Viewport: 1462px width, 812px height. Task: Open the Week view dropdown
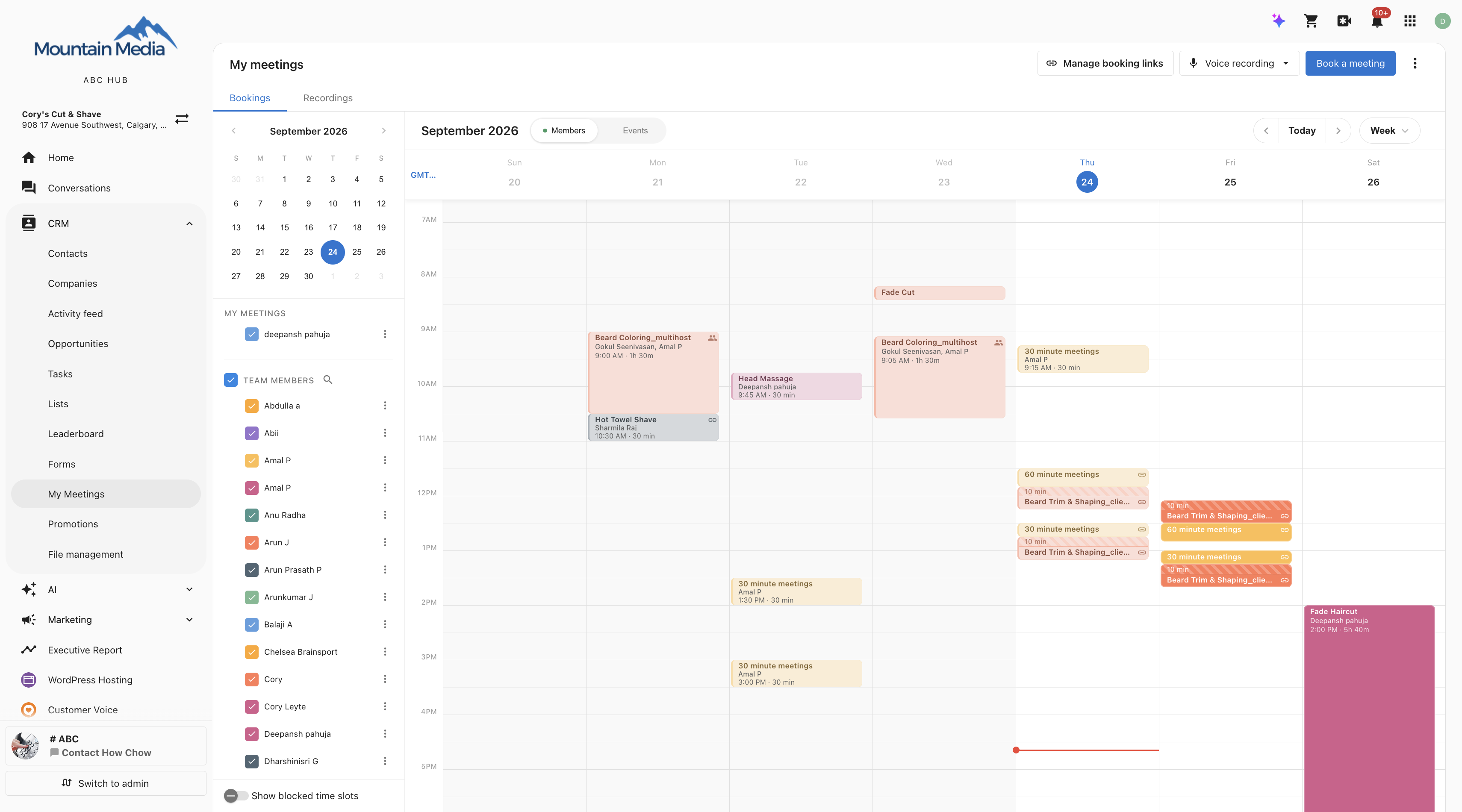[1389, 130]
